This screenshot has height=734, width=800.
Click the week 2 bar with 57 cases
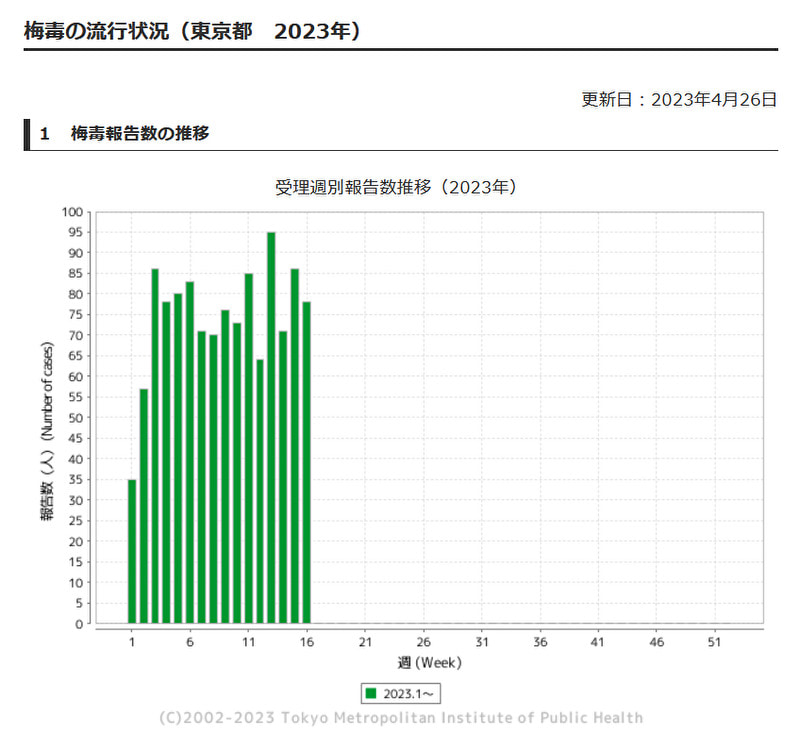[x=144, y=506]
